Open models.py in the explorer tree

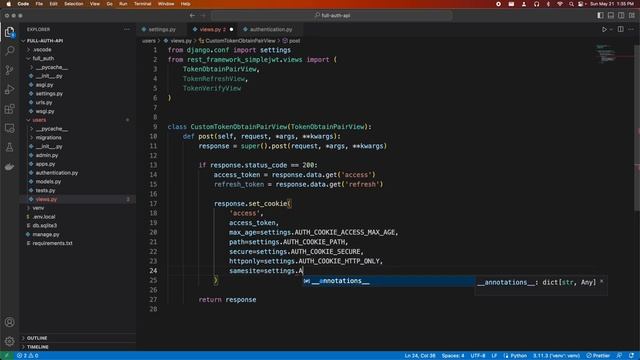[48, 182]
